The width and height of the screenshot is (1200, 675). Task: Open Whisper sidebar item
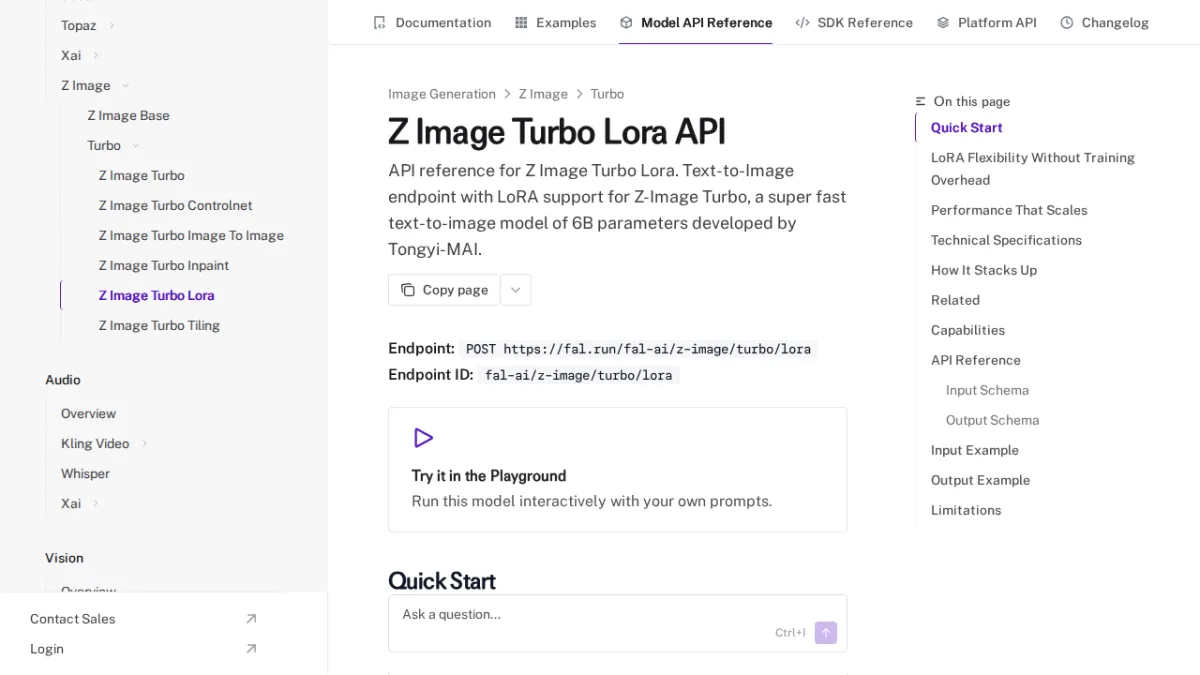point(85,473)
